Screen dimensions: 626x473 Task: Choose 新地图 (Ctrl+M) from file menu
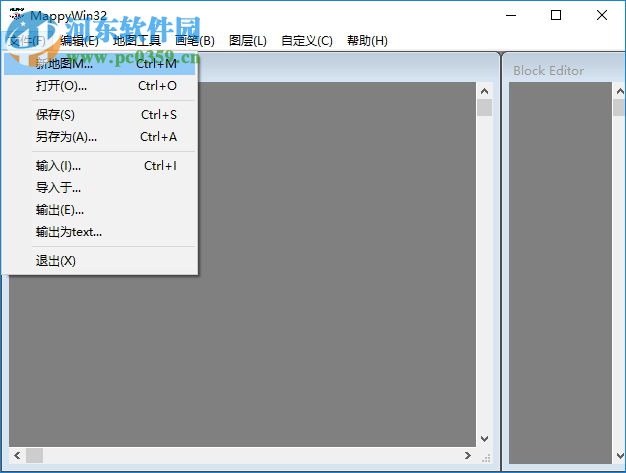point(99,63)
